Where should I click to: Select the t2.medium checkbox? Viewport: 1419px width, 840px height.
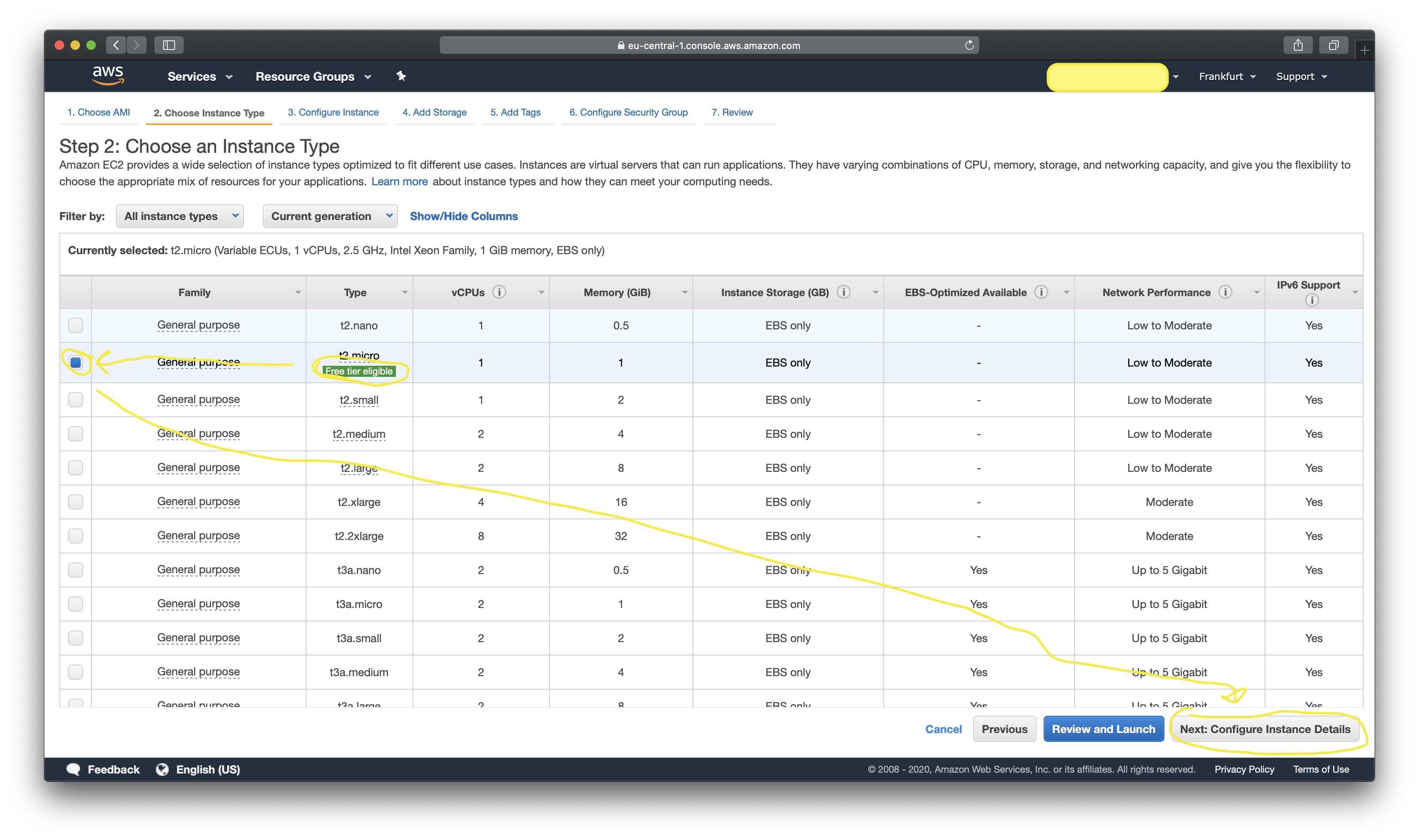[x=75, y=433]
